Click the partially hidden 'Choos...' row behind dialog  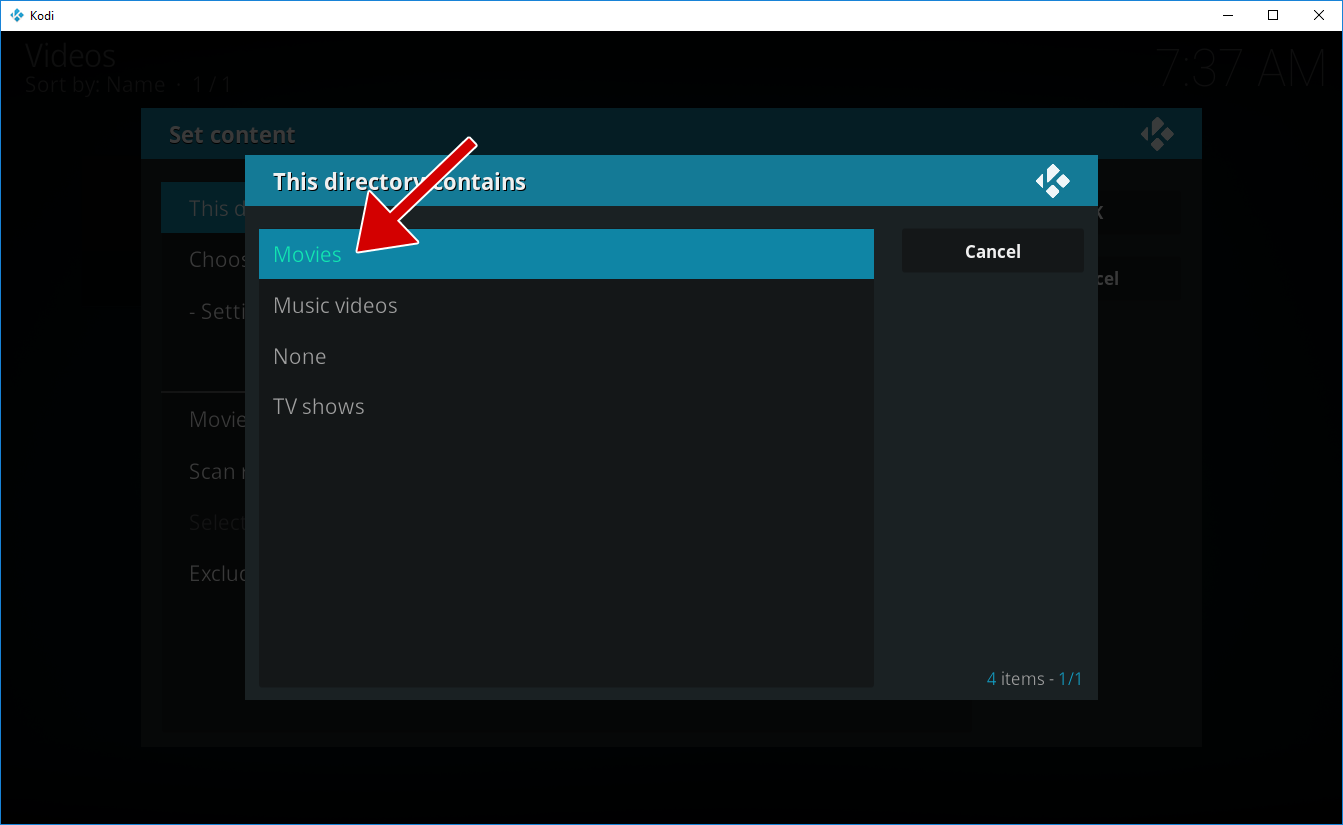click(x=203, y=260)
